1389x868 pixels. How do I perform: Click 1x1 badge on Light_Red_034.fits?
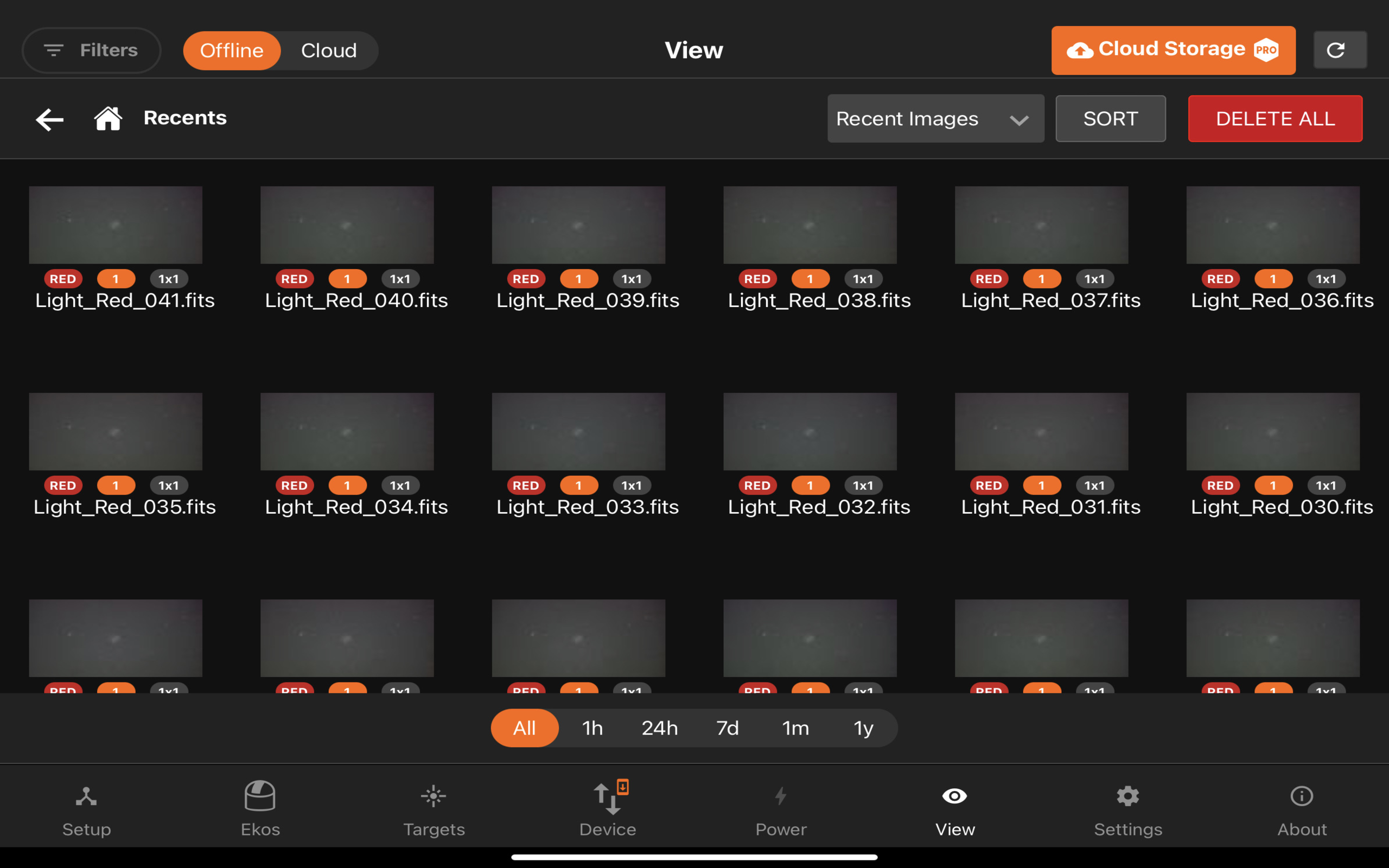[x=400, y=486]
